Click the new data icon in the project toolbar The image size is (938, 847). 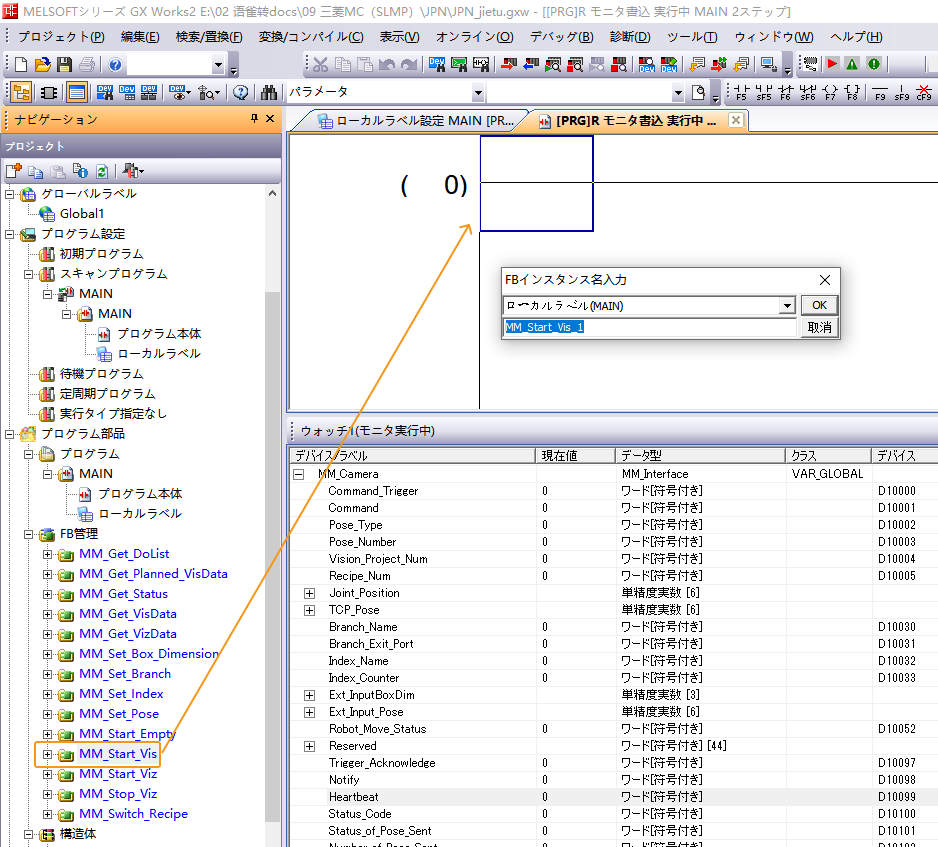point(15,171)
